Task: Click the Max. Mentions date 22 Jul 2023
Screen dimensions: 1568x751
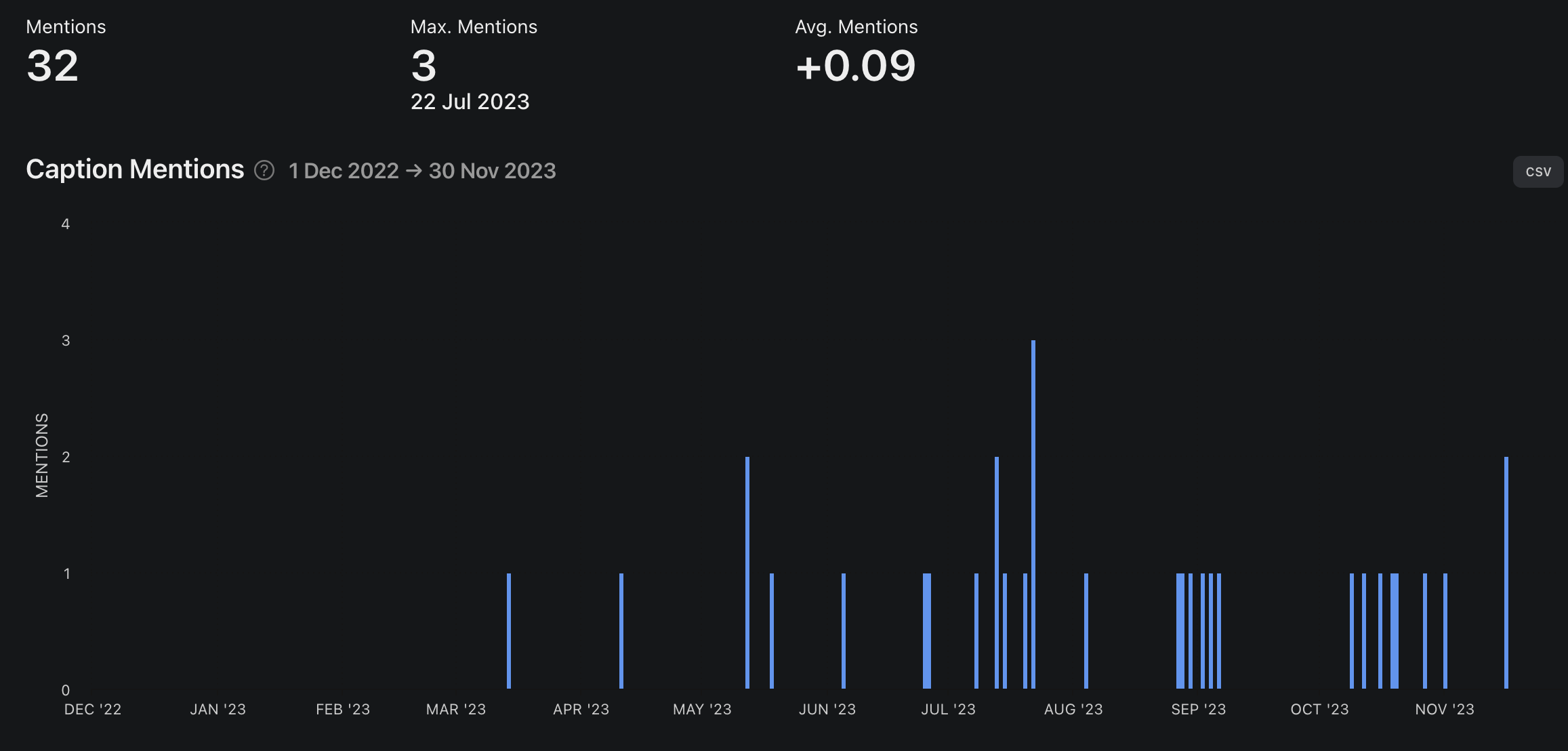Action: coord(470,102)
